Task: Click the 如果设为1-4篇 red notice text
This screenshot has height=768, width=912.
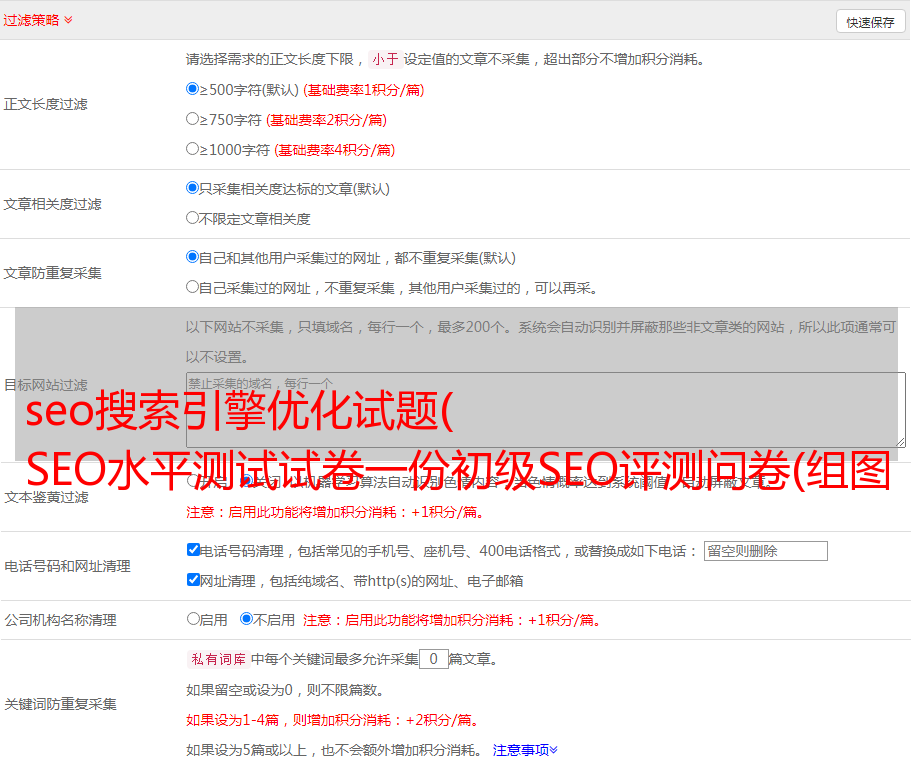Action: point(333,720)
